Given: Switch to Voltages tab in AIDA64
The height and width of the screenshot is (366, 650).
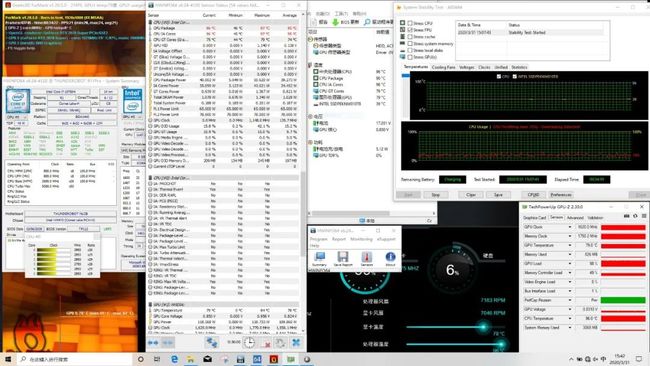Looking at the screenshot, I should pos(467,67).
